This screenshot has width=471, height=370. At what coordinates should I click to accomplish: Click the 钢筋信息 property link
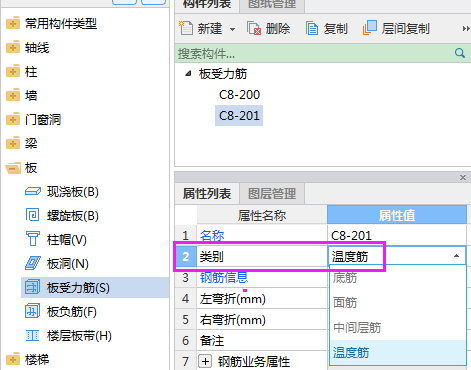[x=224, y=277]
